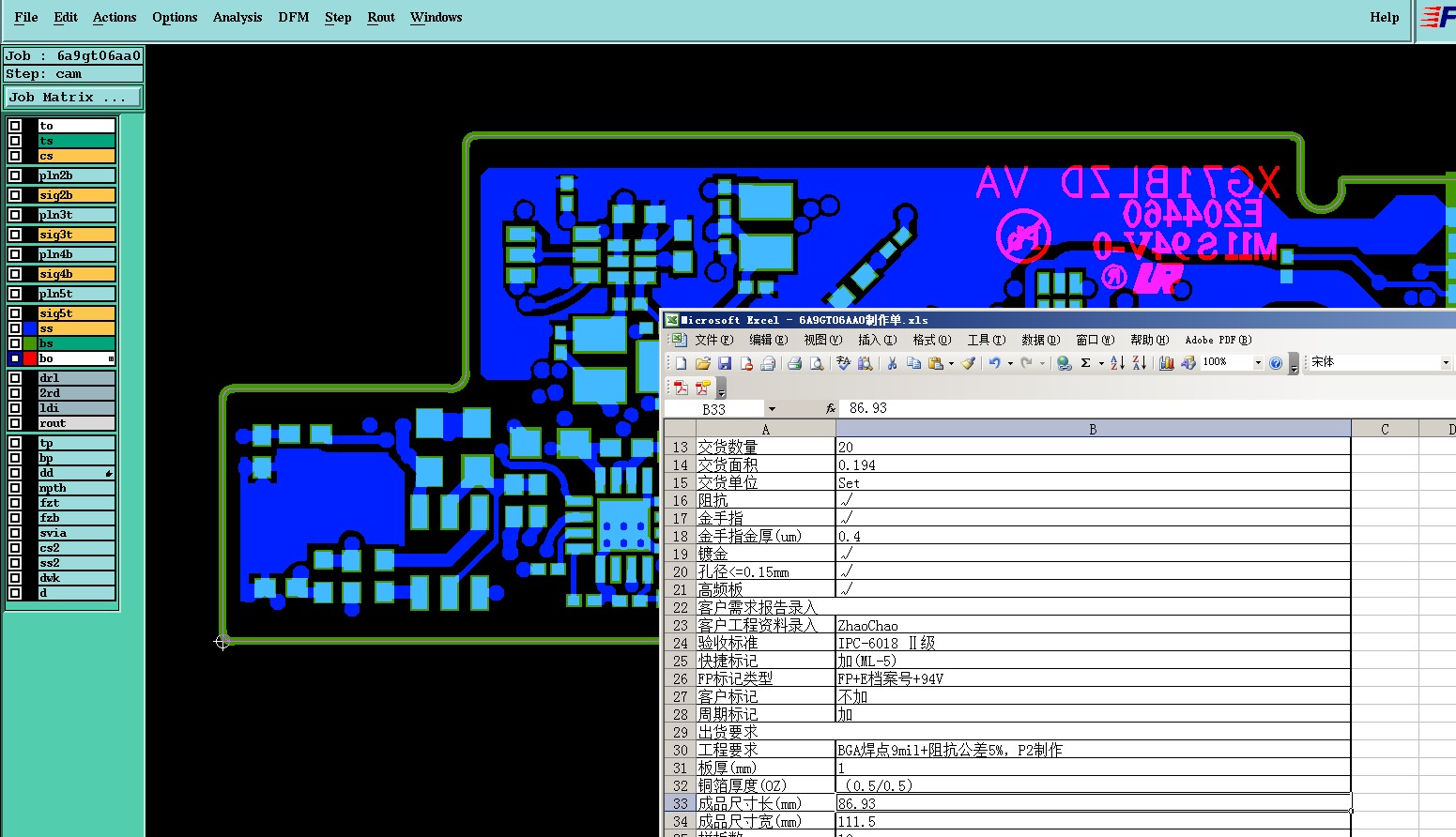
Task: Select the sig2b layer name
Action: coord(77,195)
